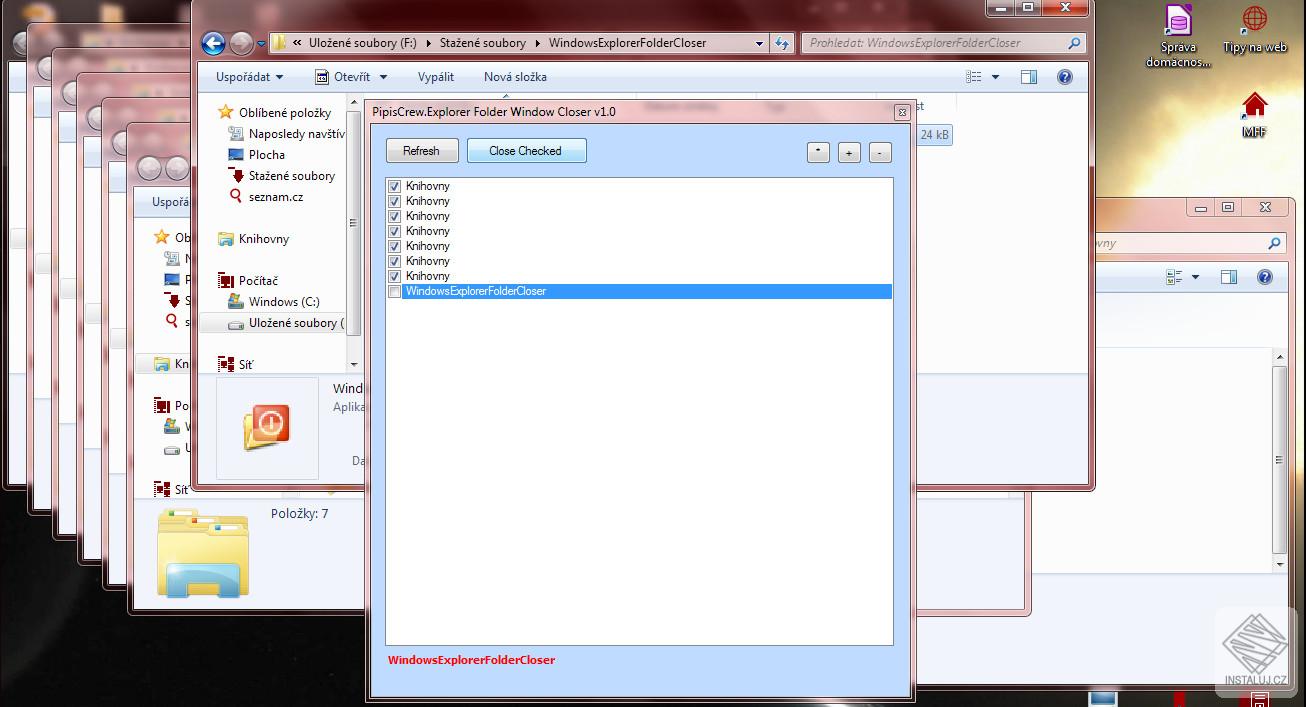Open the view options dropdown in the front Explorer
Image resolution: width=1306 pixels, height=707 pixels.
point(996,77)
